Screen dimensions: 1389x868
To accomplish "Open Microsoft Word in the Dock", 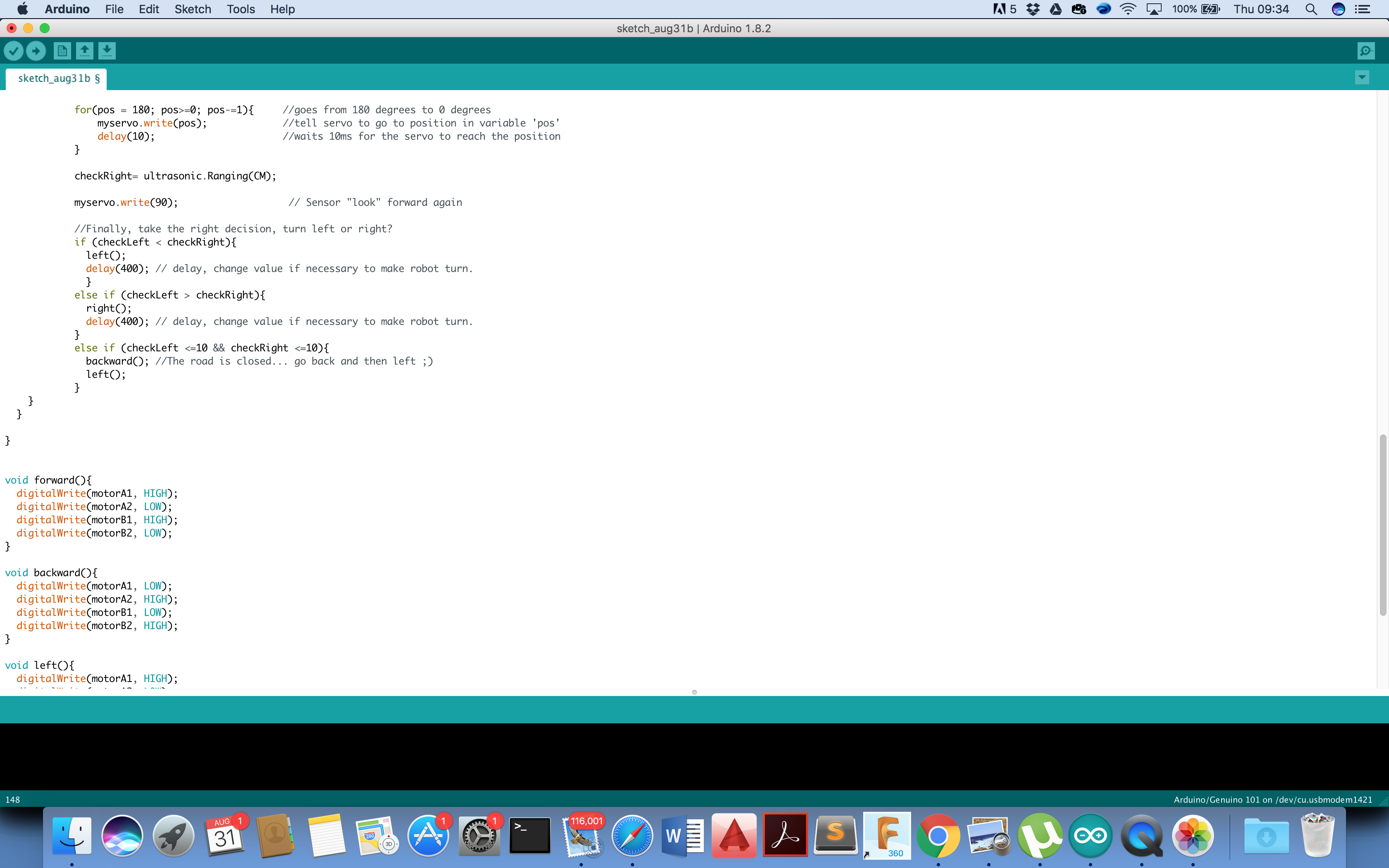I will (x=683, y=835).
